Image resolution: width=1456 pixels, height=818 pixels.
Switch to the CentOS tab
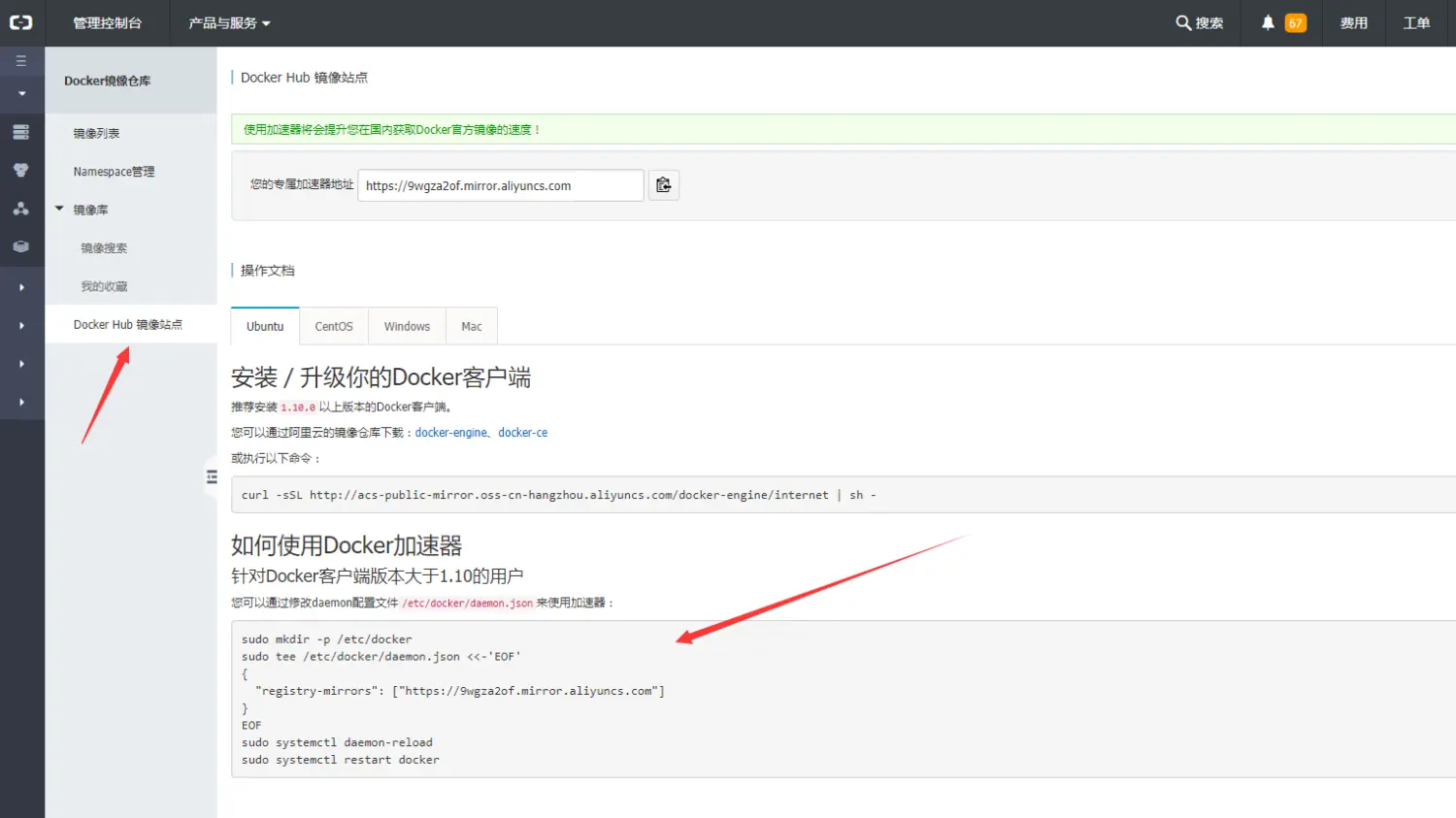click(x=334, y=326)
